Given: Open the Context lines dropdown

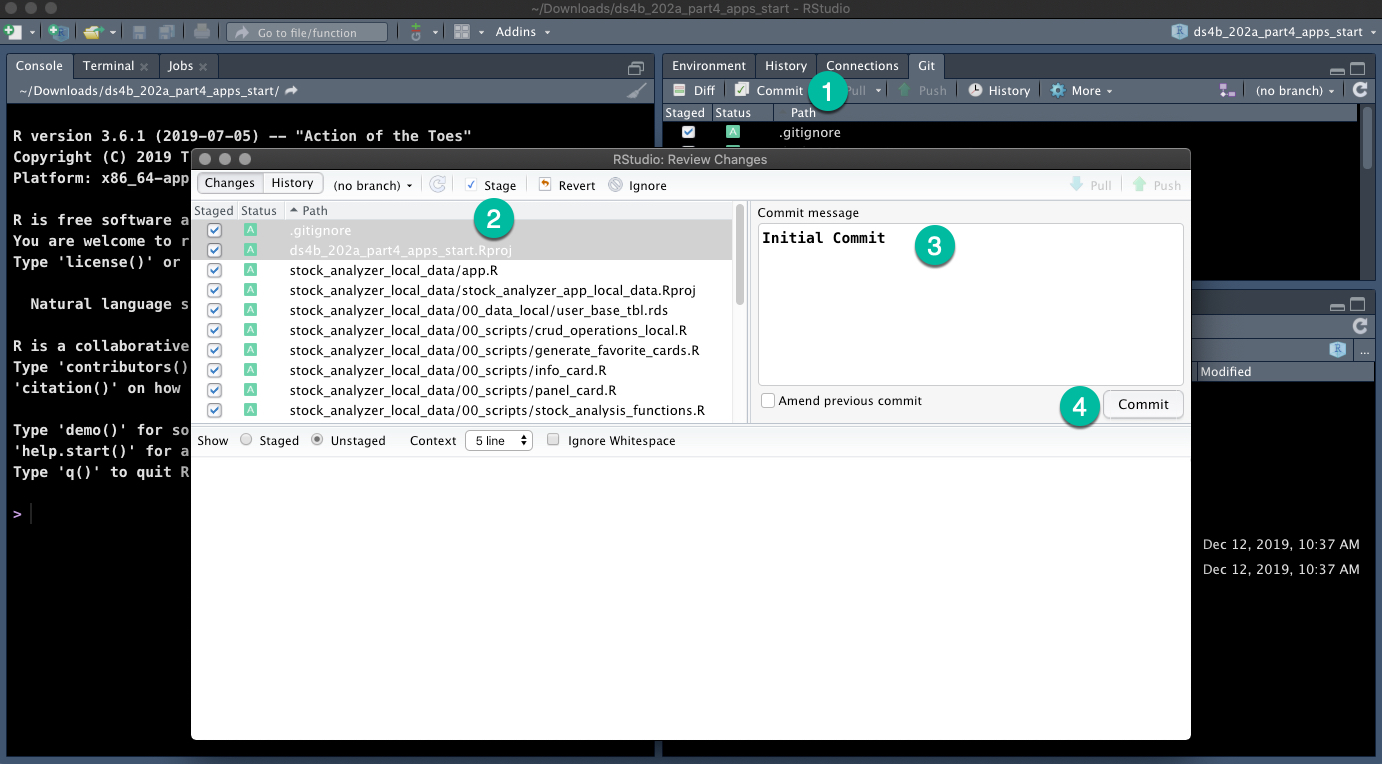Looking at the screenshot, I should point(498,440).
